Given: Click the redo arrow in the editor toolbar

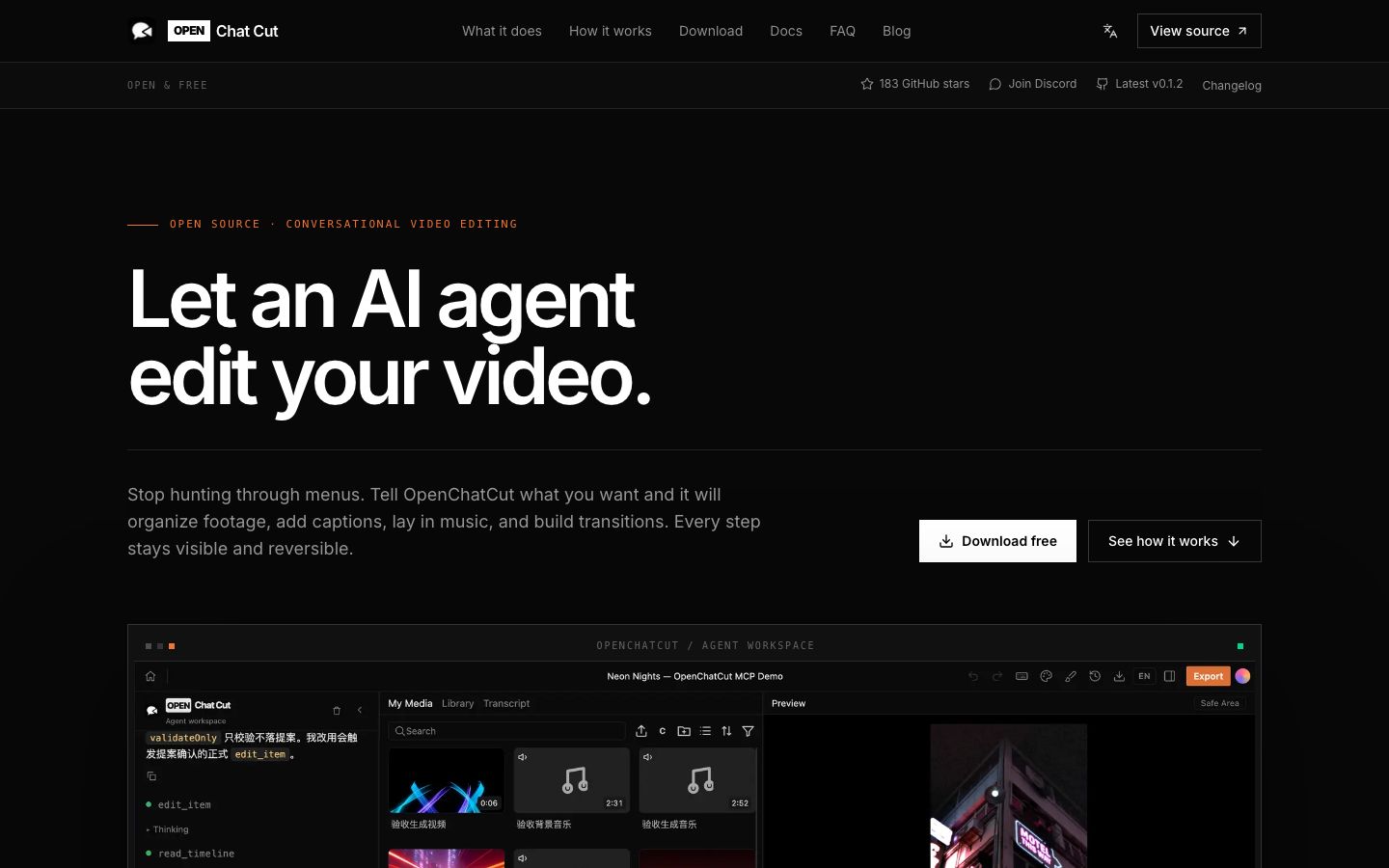Looking at the screenshot, I should click(x=997, y=676).
